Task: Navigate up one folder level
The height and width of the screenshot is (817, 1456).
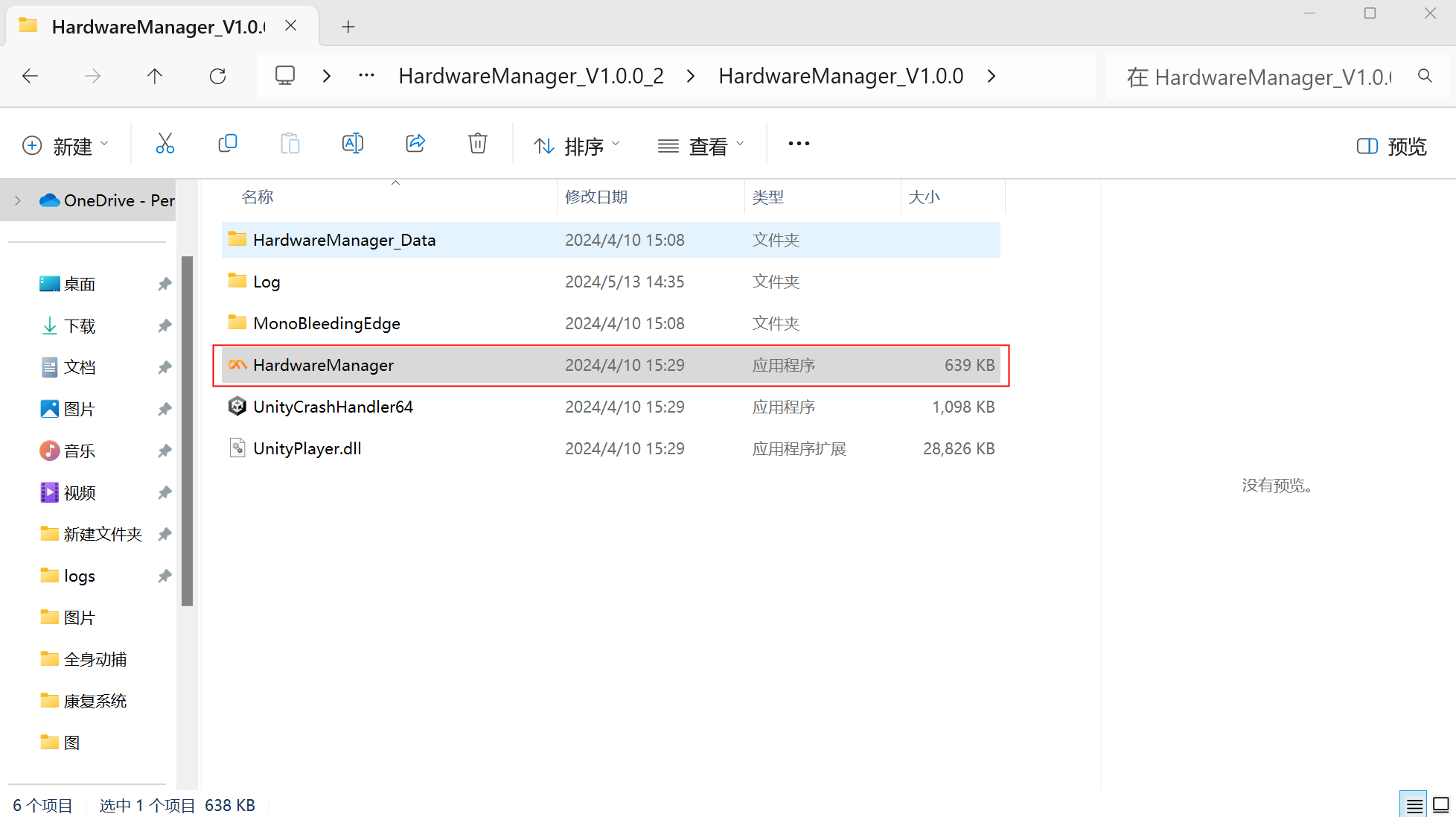Action: tap(155, 76)
